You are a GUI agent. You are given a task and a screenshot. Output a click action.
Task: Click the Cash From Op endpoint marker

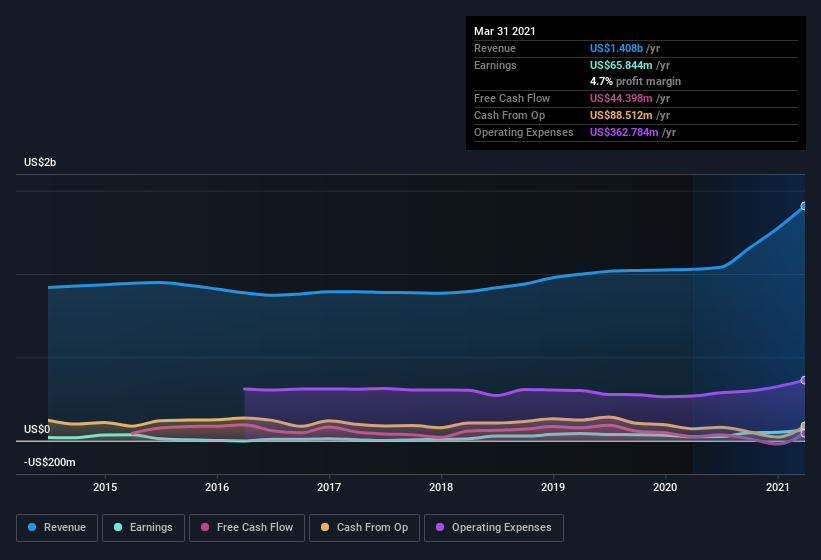click(804, 427)
